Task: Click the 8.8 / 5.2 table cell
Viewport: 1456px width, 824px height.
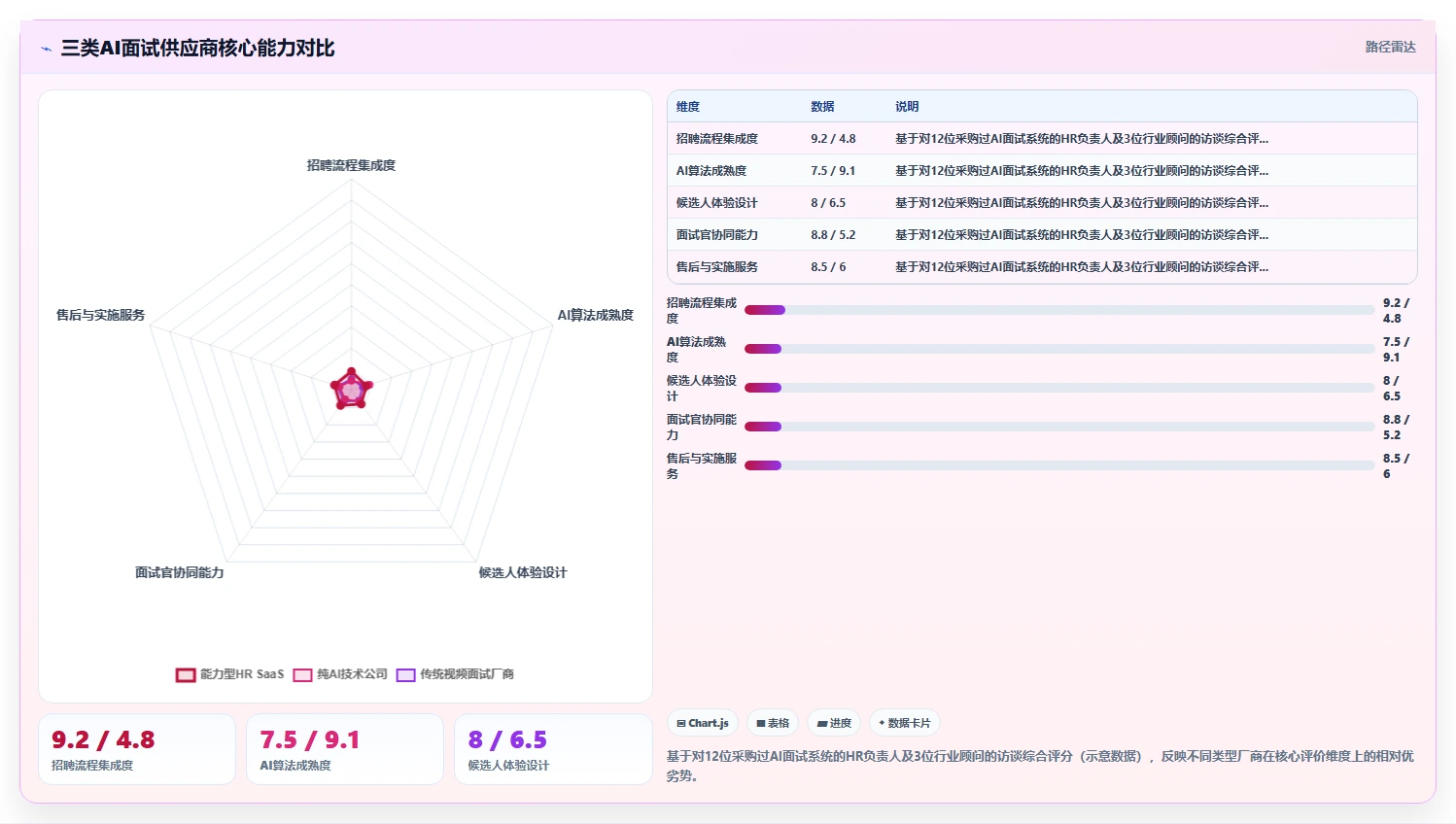Action: (833, 235)
